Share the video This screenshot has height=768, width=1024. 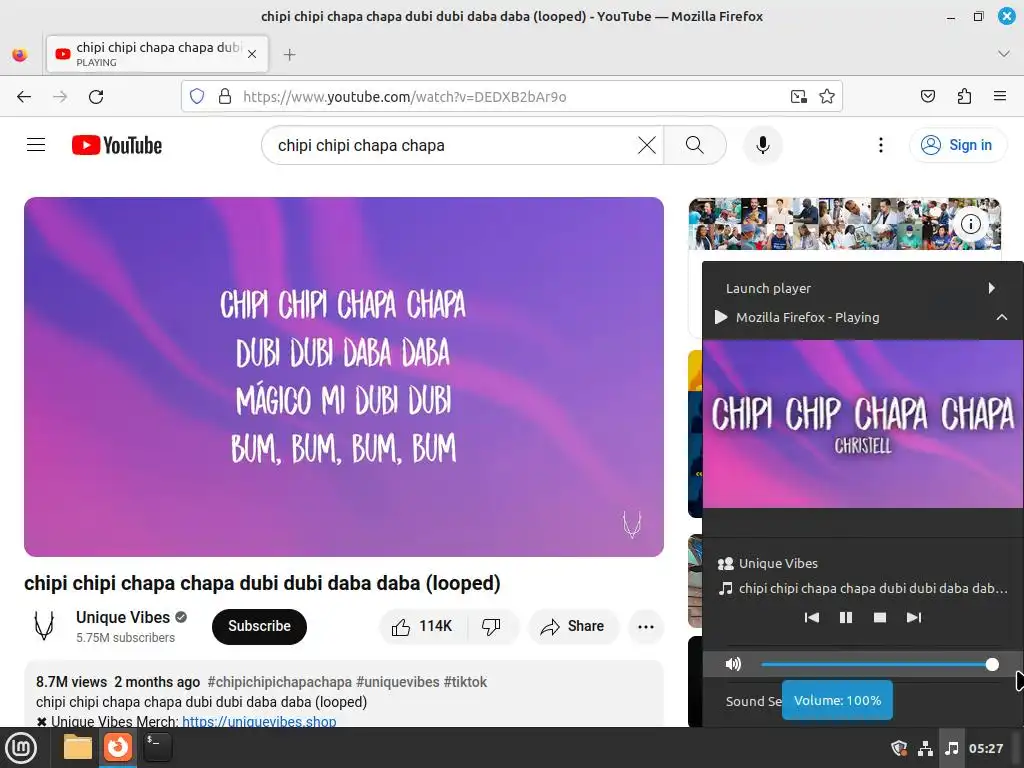[573, 627]
